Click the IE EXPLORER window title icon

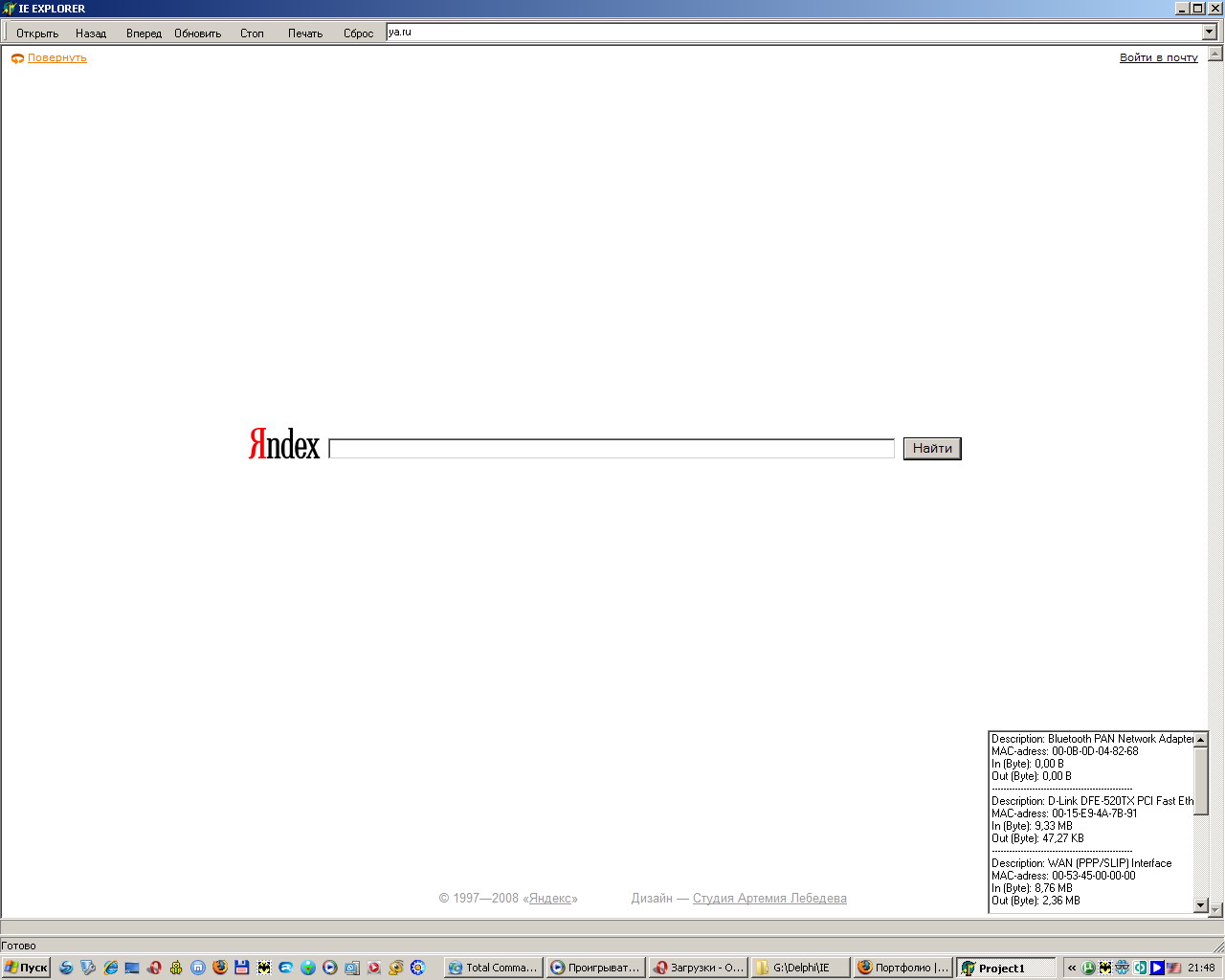click(x=10, y=9)
